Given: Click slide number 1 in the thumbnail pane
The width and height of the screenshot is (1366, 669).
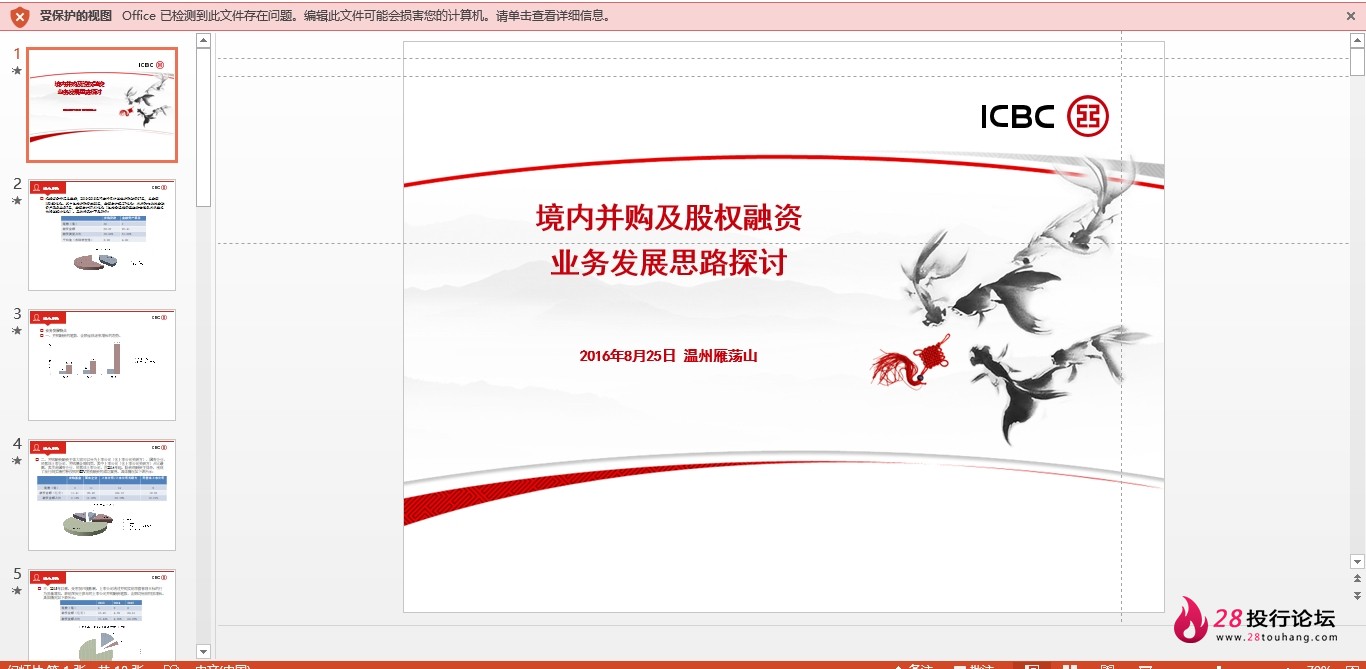Looking at the screenshot, I should click(17, 54).
